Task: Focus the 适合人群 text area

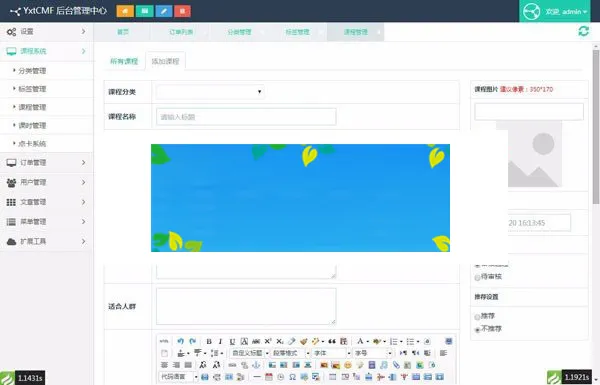Action: point(246,307)
